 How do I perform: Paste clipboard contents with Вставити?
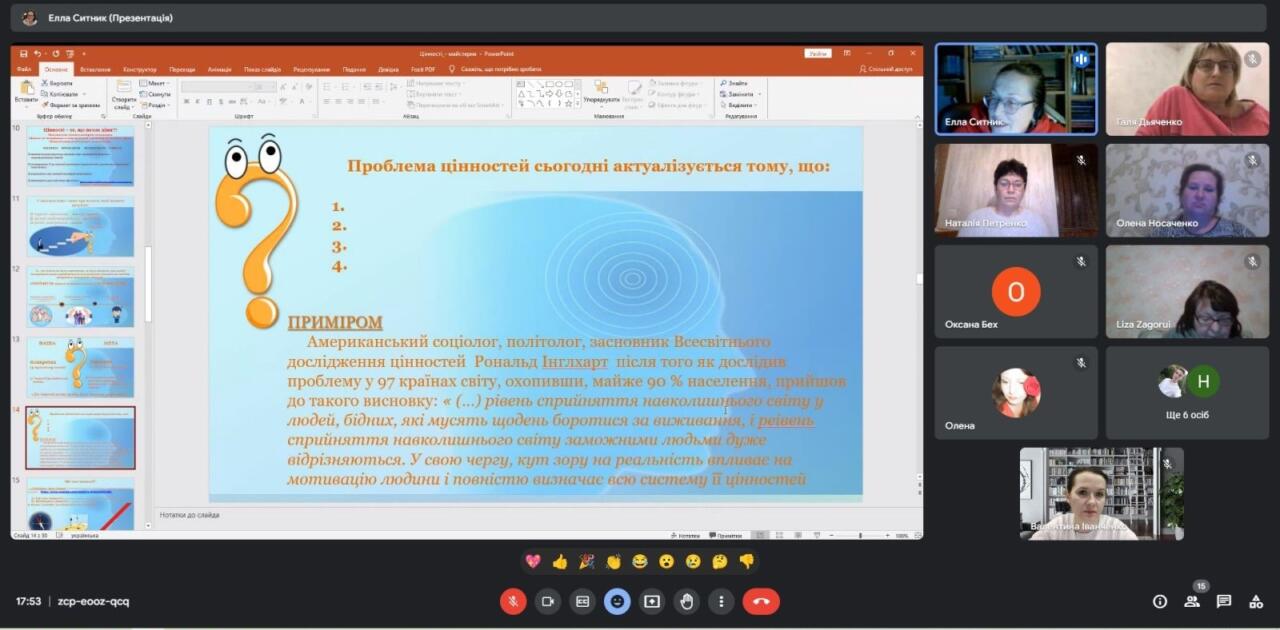pos(26,92)
